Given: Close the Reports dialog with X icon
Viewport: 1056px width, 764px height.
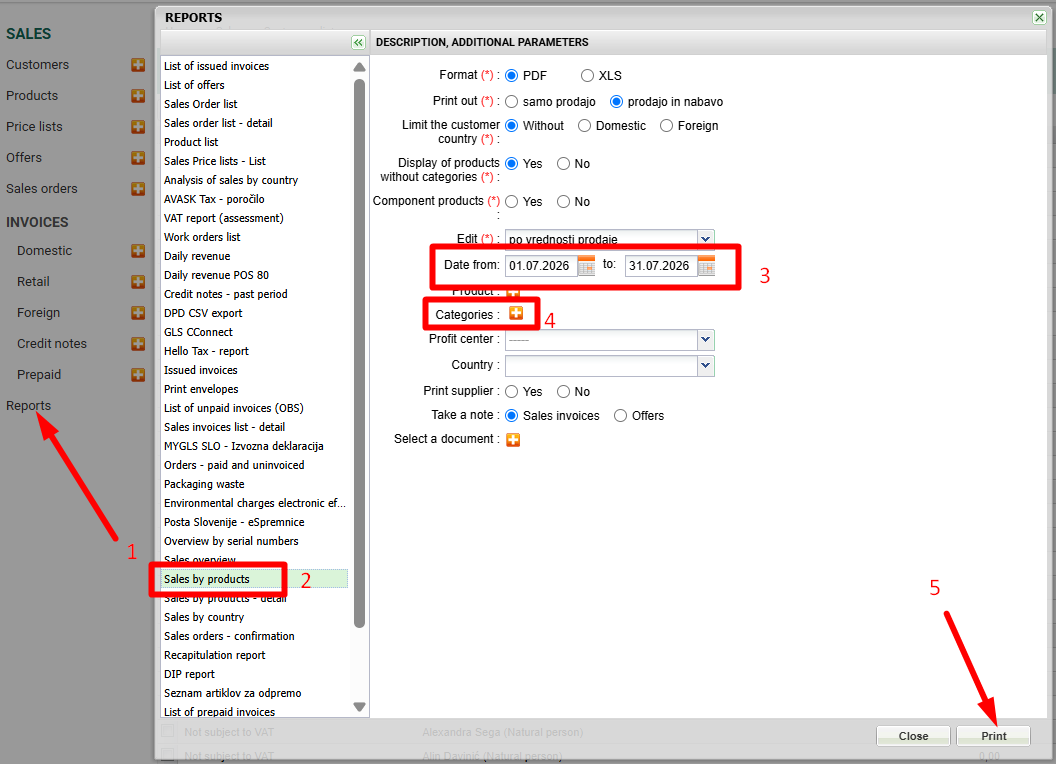Looking at the screenshot, I should click(x=1039, y=18).
